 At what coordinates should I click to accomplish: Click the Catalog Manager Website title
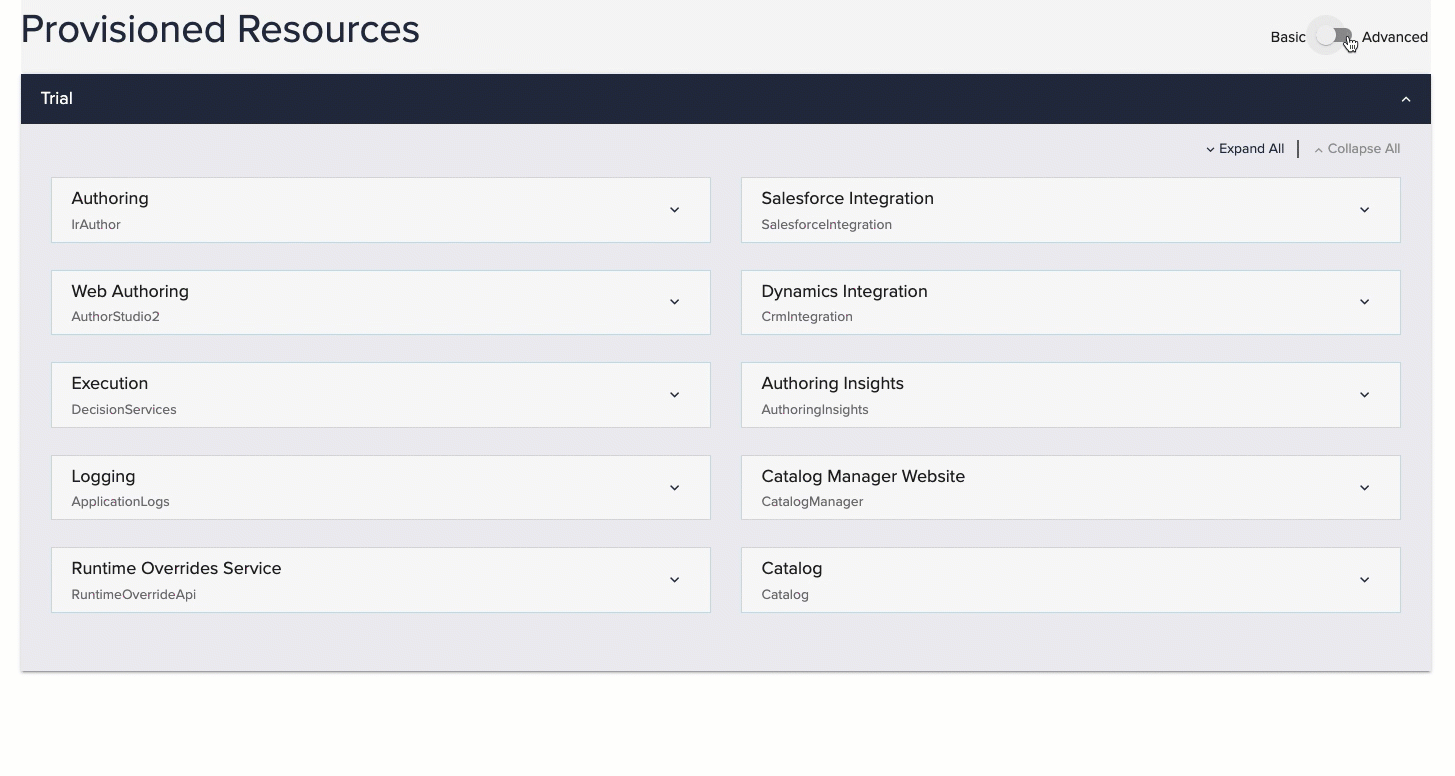[863, 477]
